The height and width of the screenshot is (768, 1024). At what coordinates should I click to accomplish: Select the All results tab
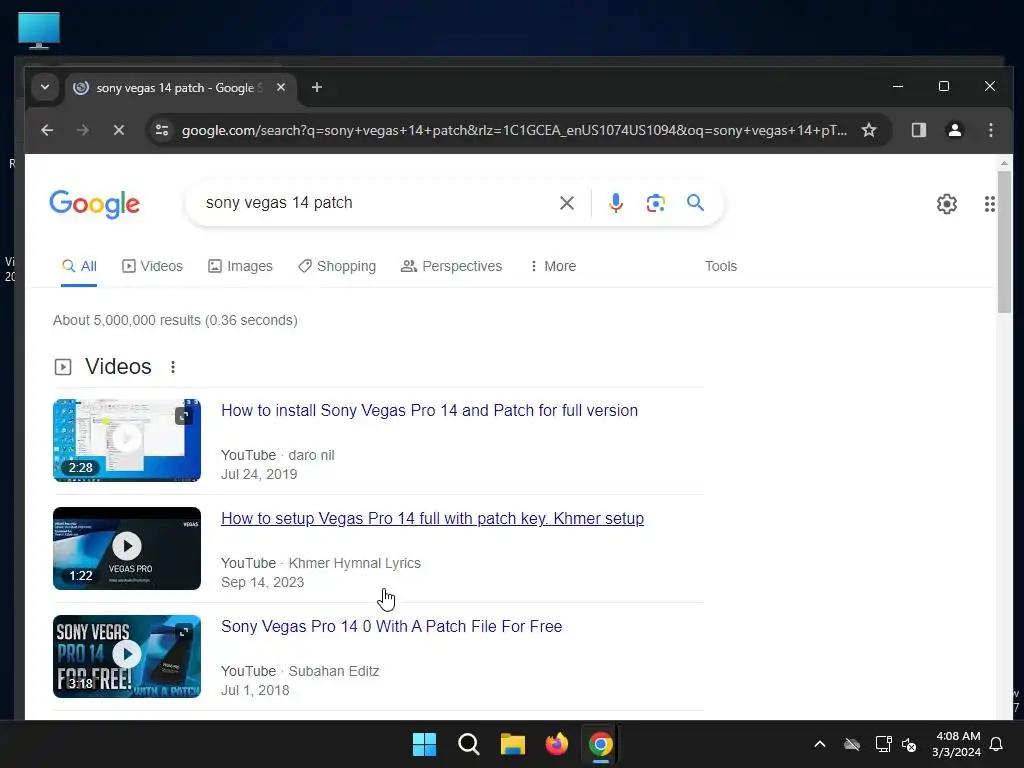point(79,266)
